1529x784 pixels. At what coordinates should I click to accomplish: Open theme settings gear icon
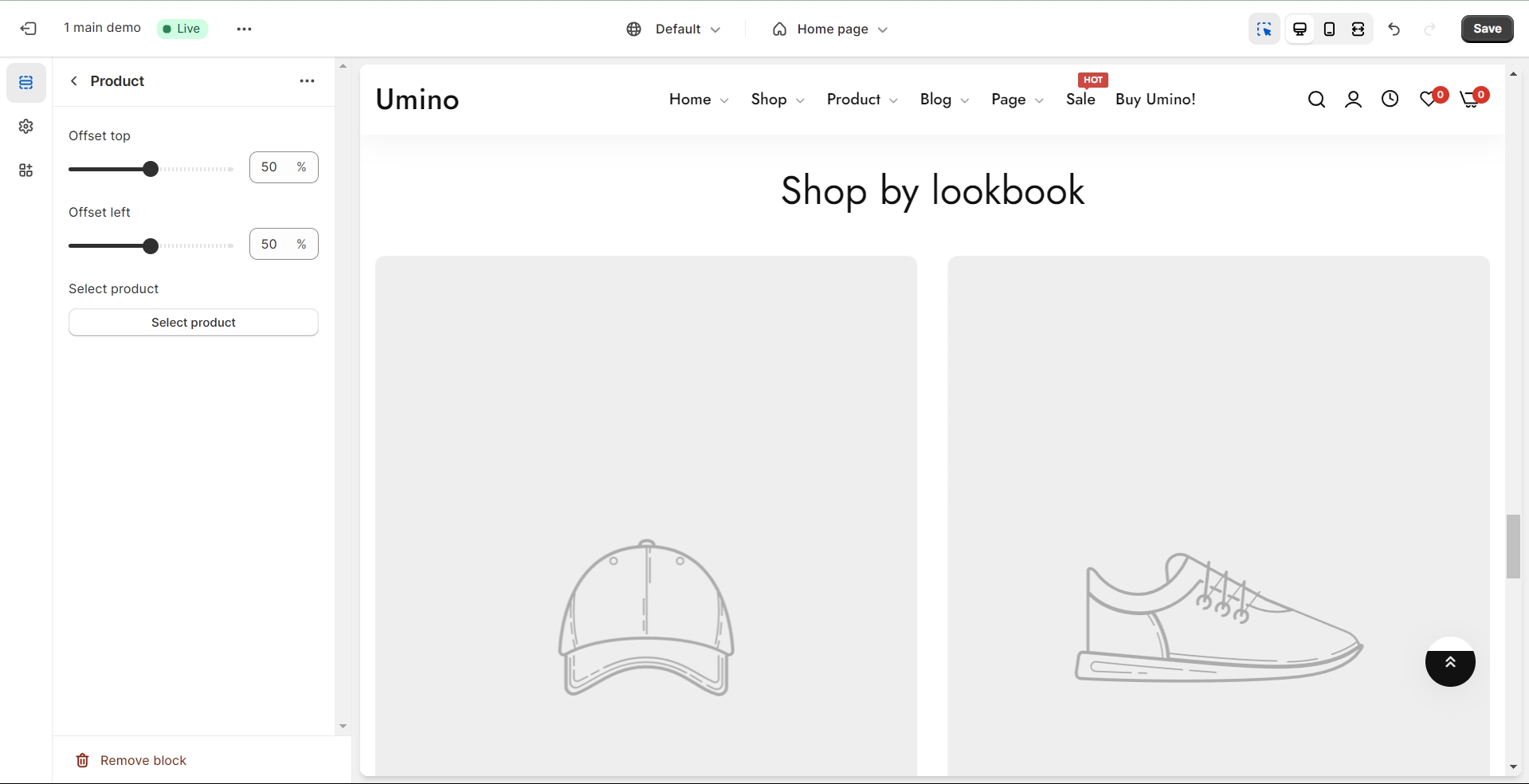tap(26, 127)
